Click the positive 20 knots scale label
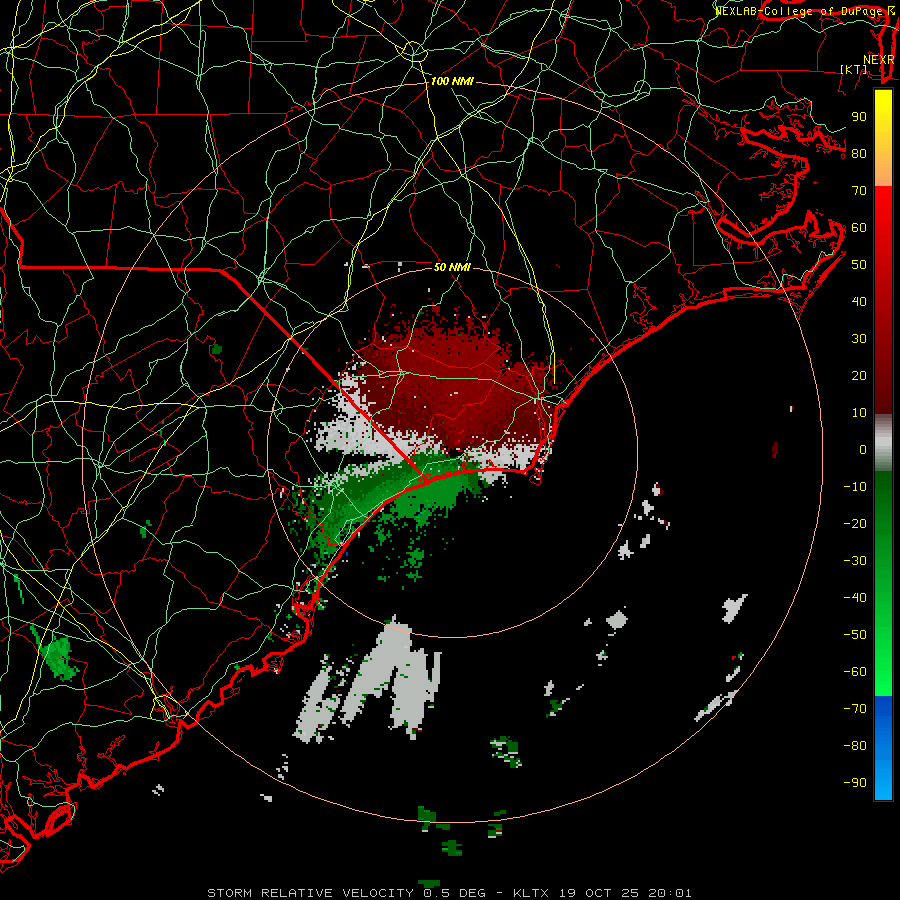Screen dimensions: 900x900 click(859, 376)
